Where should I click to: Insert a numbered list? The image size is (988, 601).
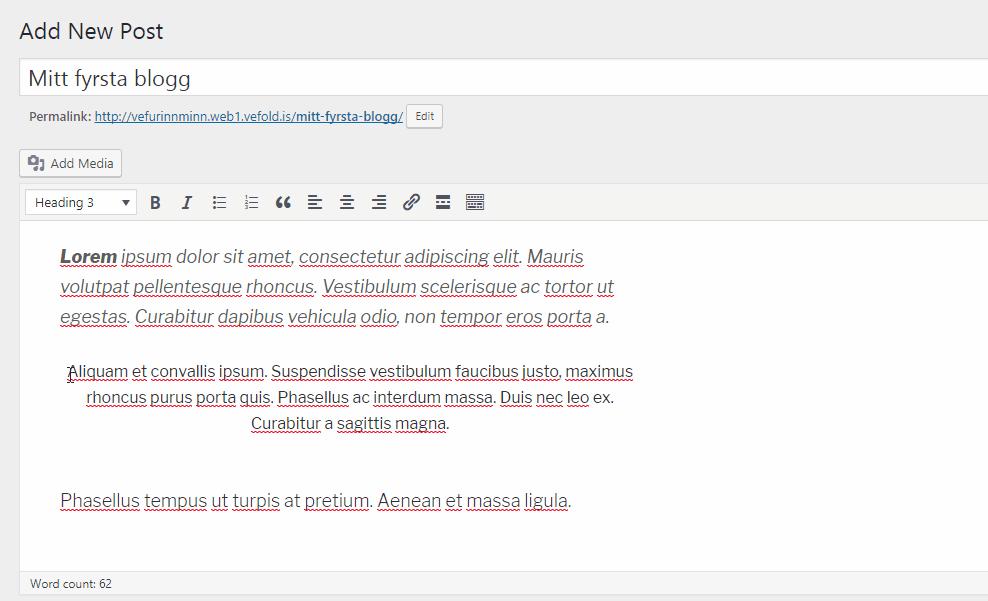[x=251, y=203]
